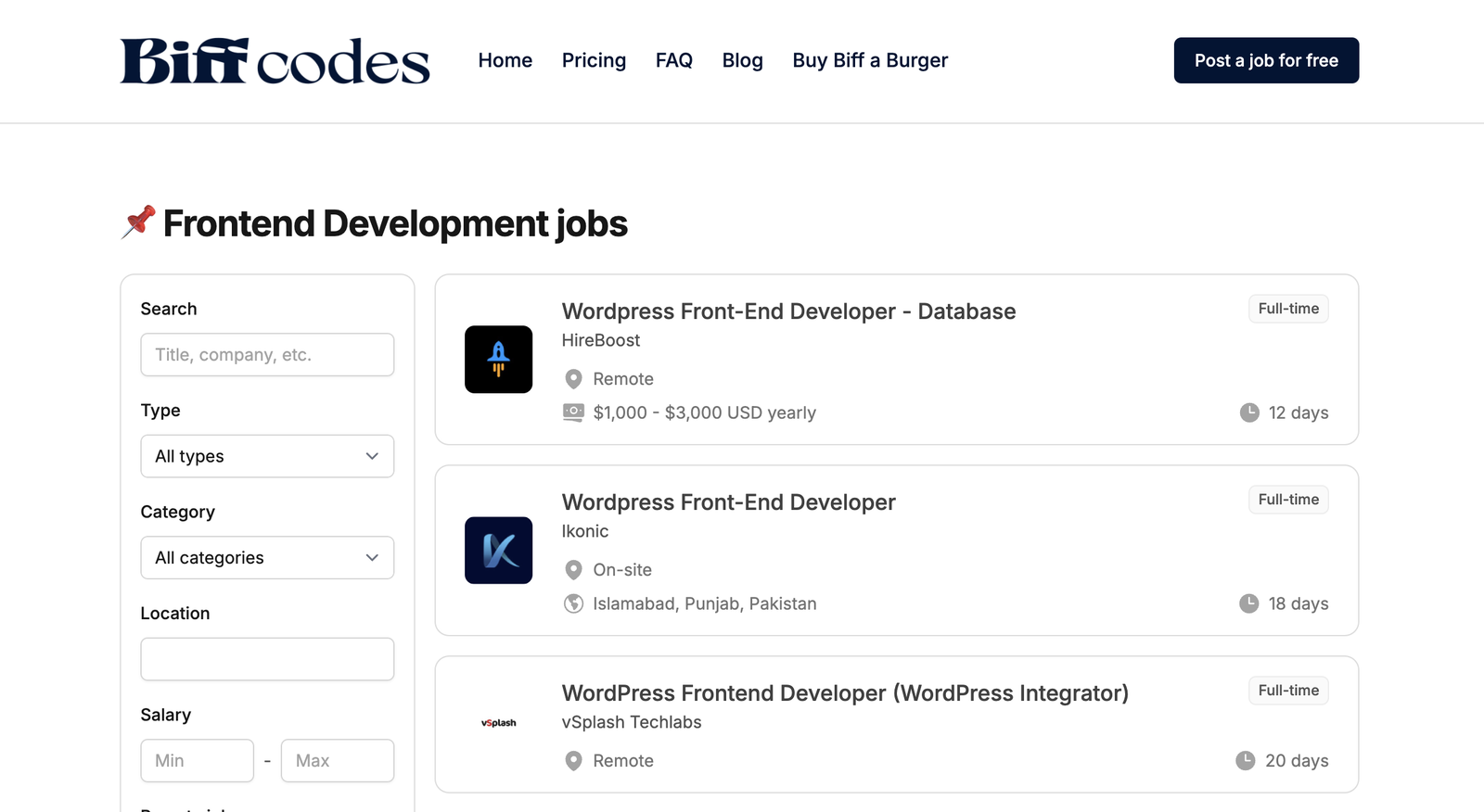Click the On-site label on Ikonic job
The image size is (1484, 812).
click(622, 570)
